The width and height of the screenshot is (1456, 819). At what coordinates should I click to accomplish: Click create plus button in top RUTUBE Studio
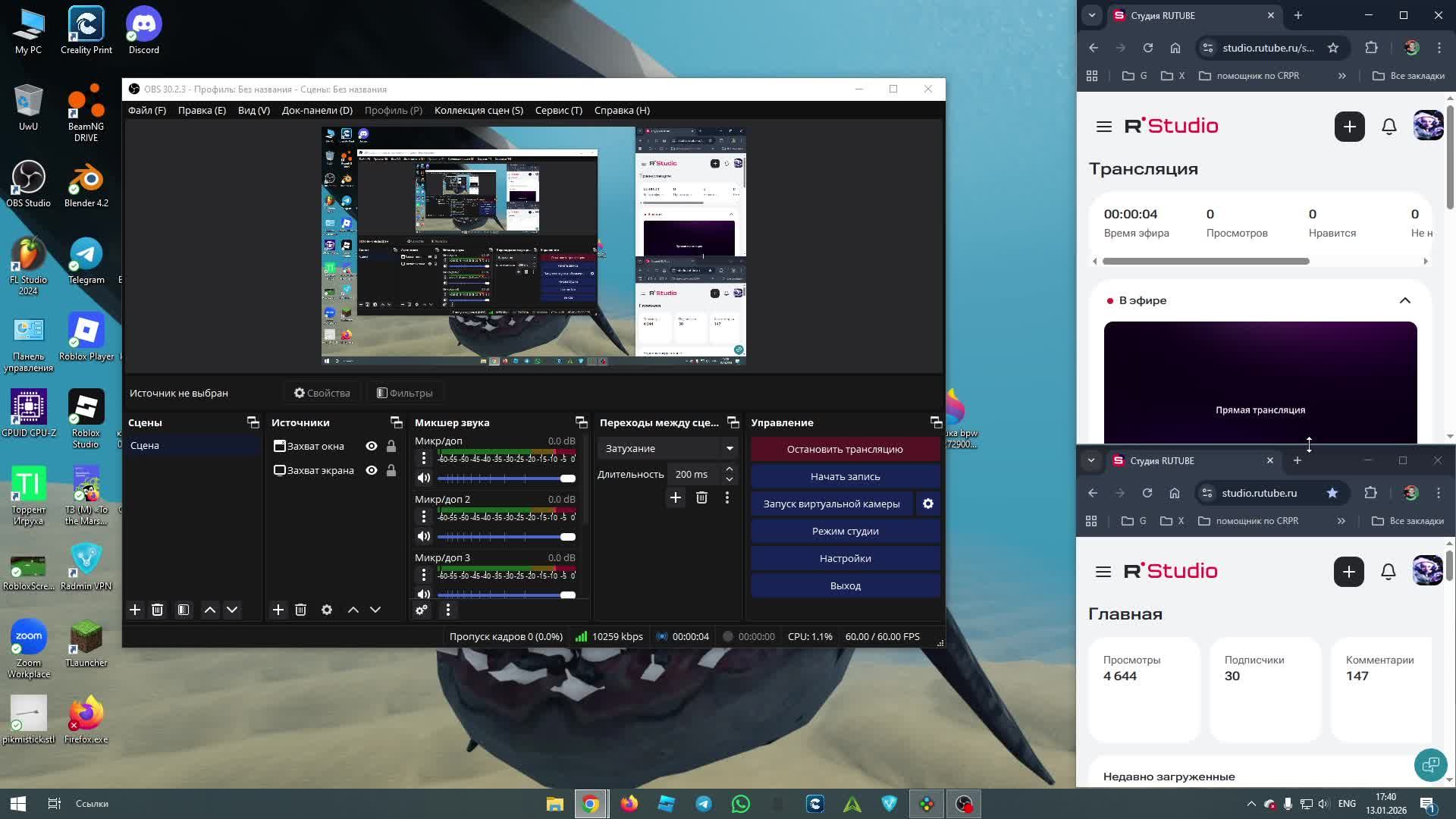pos(1350,127)
